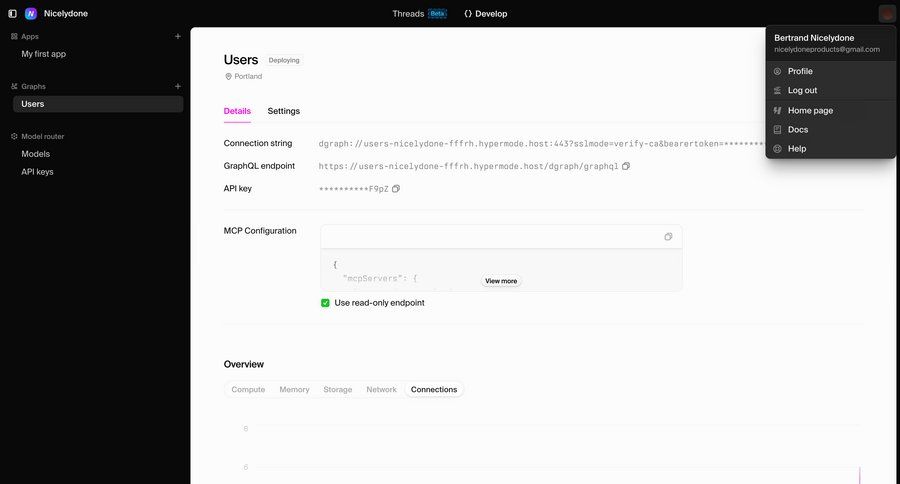Open Docs from account menu

(x=831, y=130)
